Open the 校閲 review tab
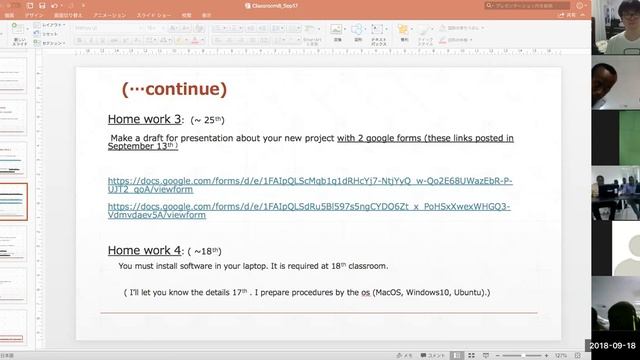Screen dimensions: 640x360 coord(187,15)
